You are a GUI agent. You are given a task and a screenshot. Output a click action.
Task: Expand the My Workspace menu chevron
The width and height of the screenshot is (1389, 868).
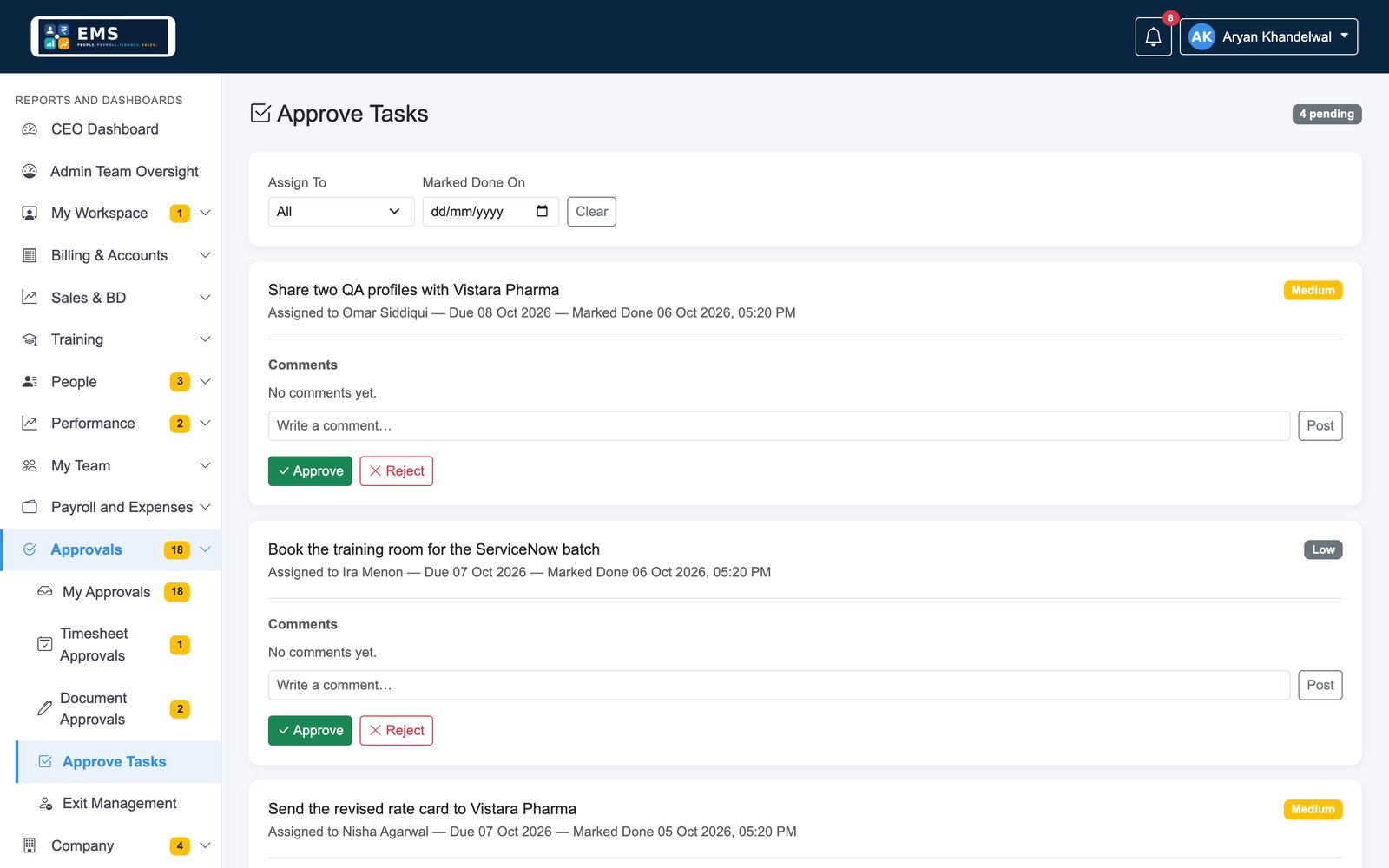click(206, 214)
